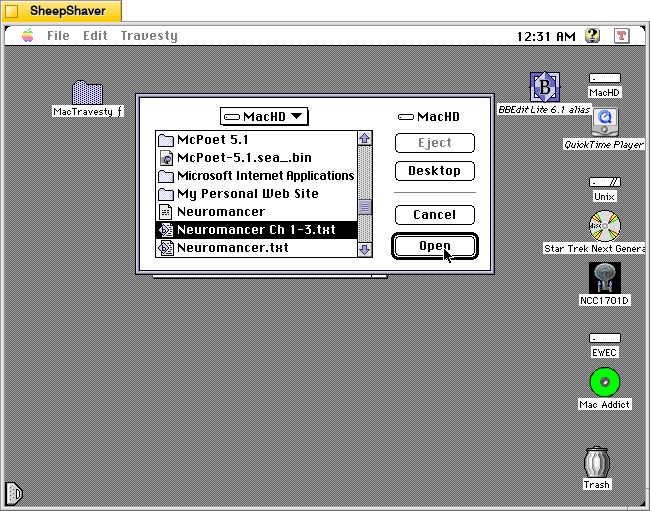Click the file list scroll up arrow

tap(365, 138)
